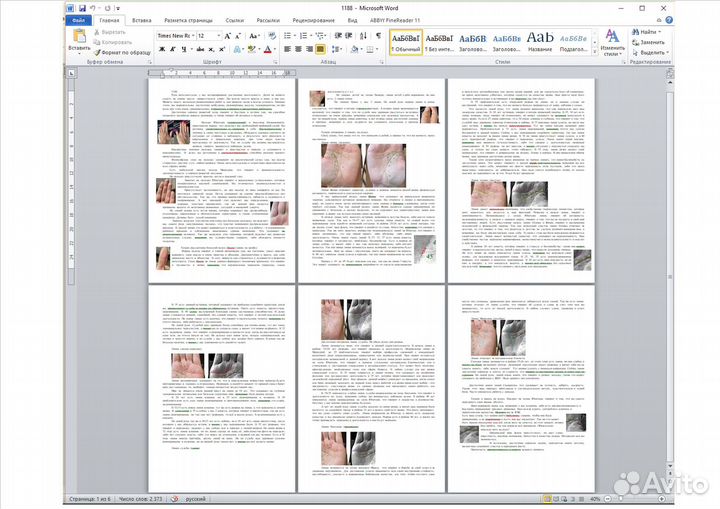Viewport: 720px width, 509px height.
Task: Click the Save icon in quick access toolbar
Action: pyautogui.click(x=82, y=6)
